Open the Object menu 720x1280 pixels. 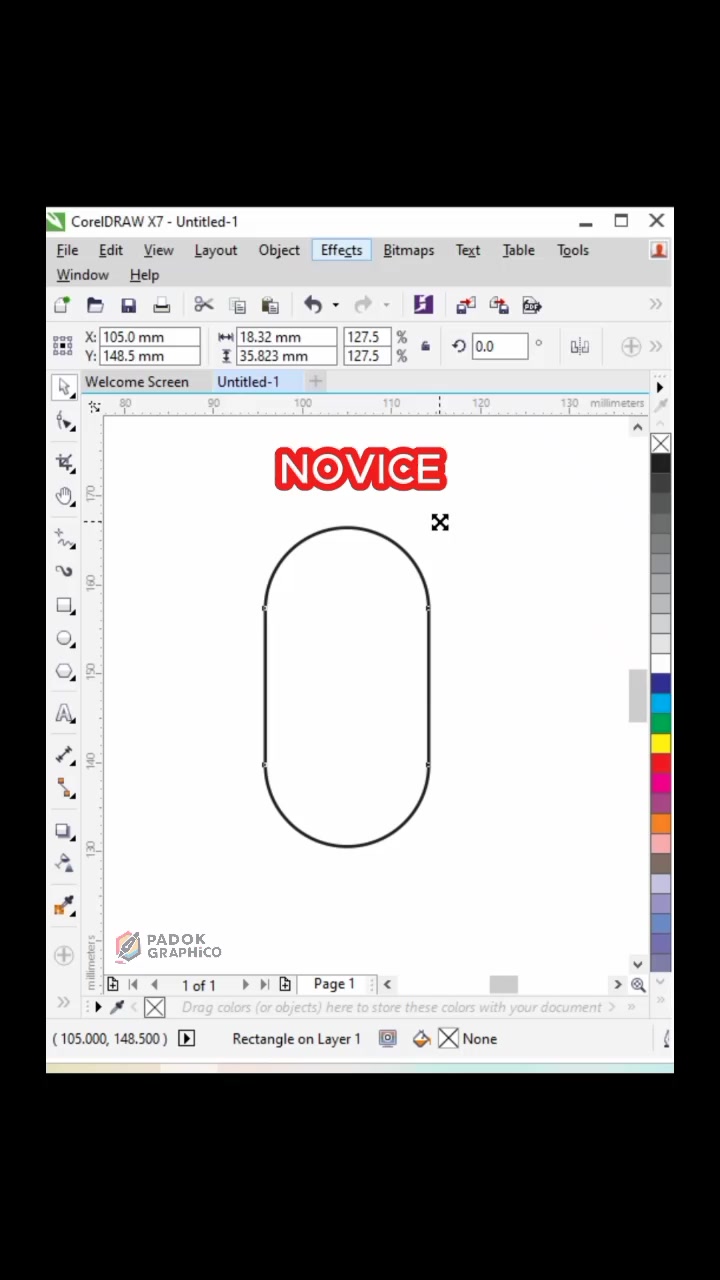point(279,250)
